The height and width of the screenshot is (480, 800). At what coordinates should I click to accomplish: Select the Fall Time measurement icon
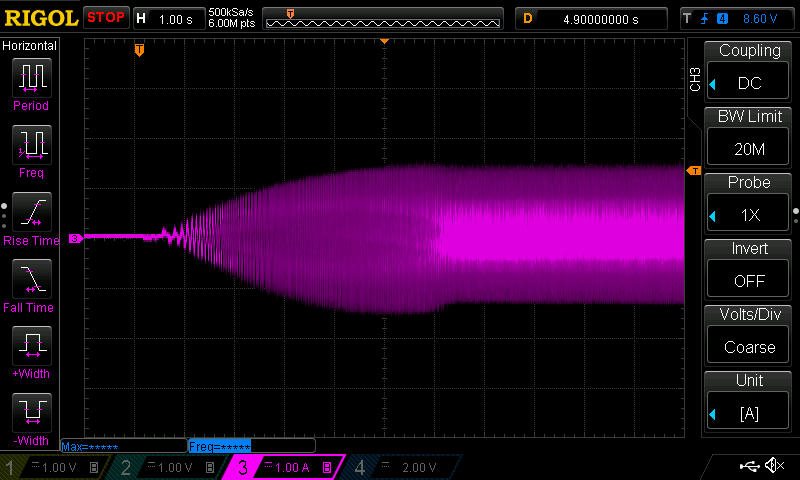(32, 279)
